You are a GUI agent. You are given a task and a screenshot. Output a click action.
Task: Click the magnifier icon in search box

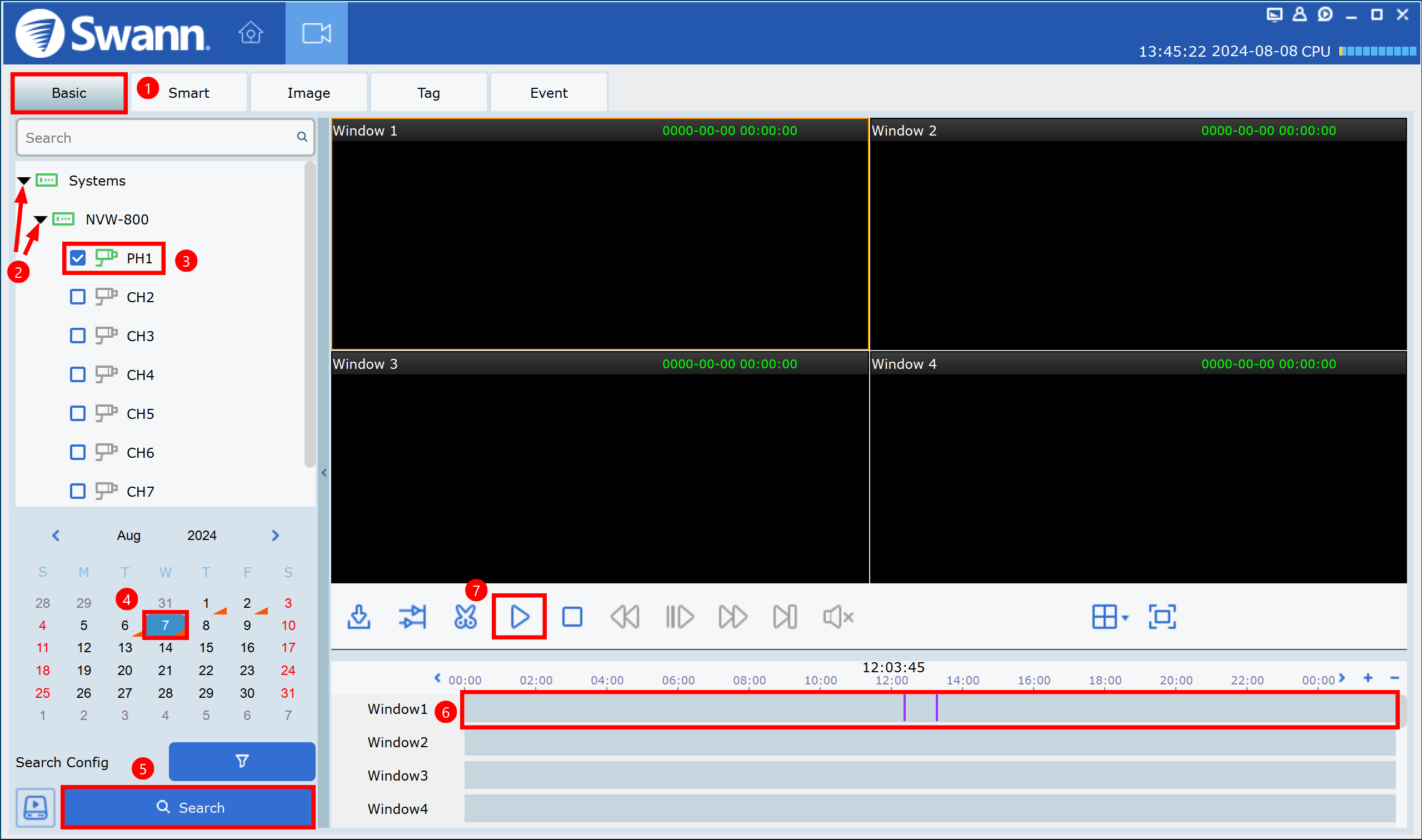(302, 137)
